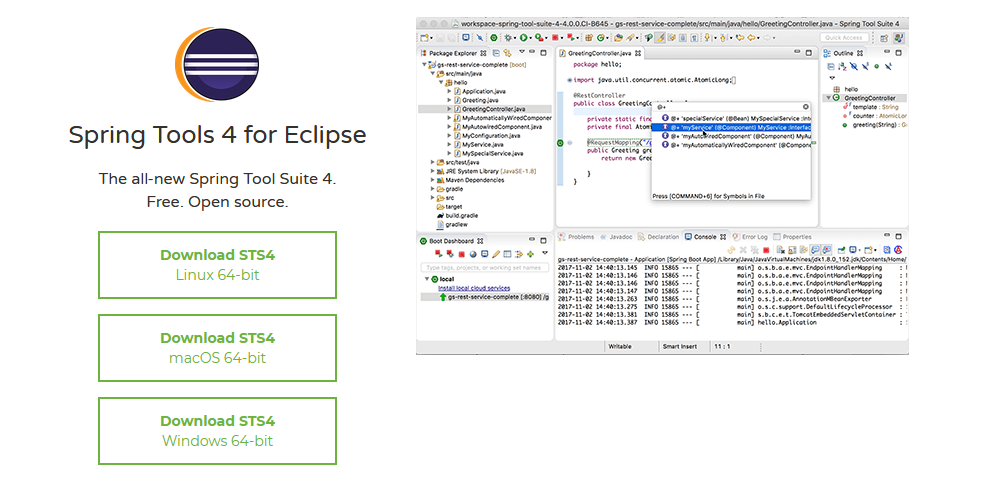Expand the gradle folder node
This screenshot has width=997, height=483.
point(433,189)
